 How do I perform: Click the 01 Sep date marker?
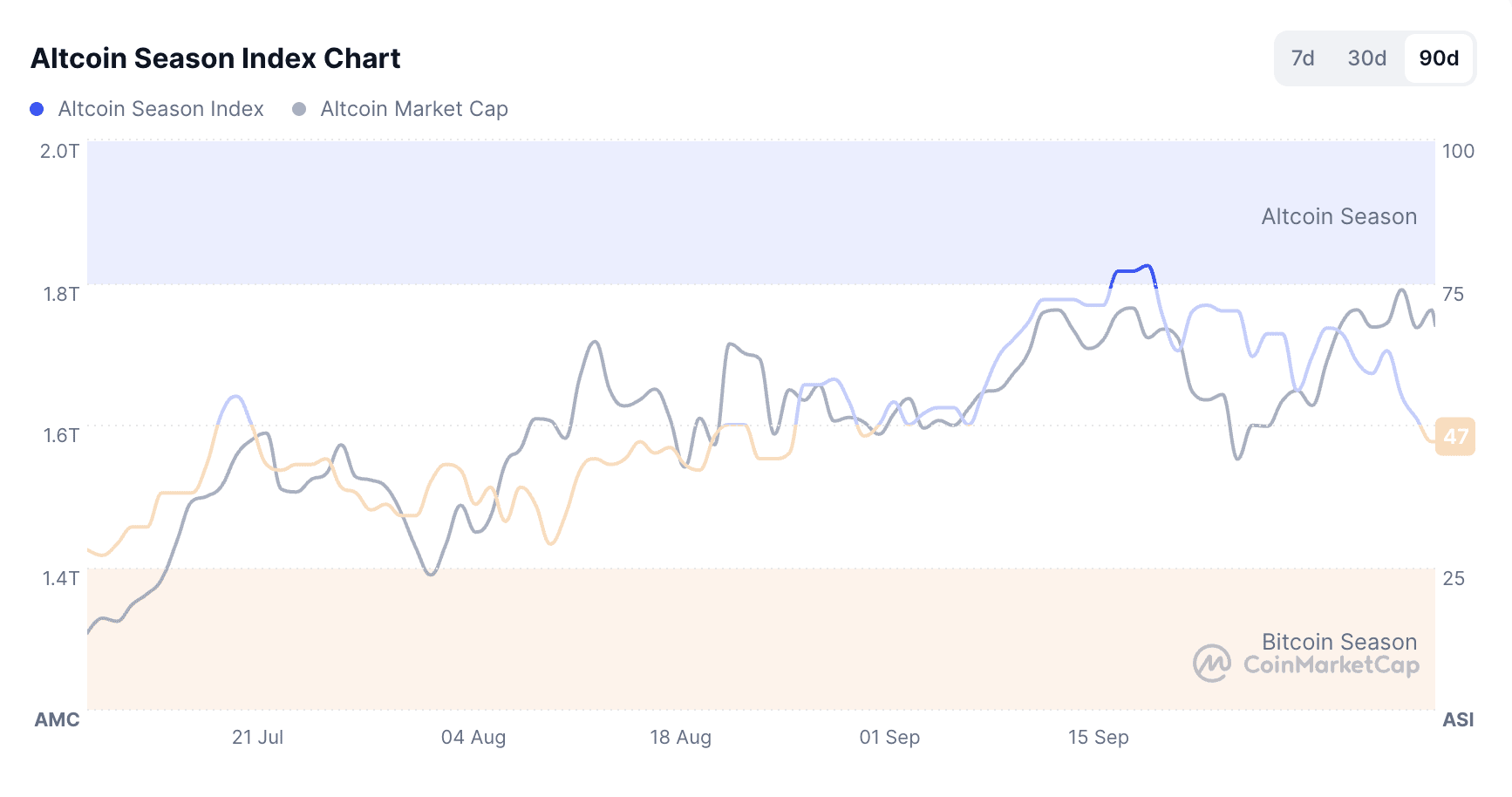click(x=889, y=738)
